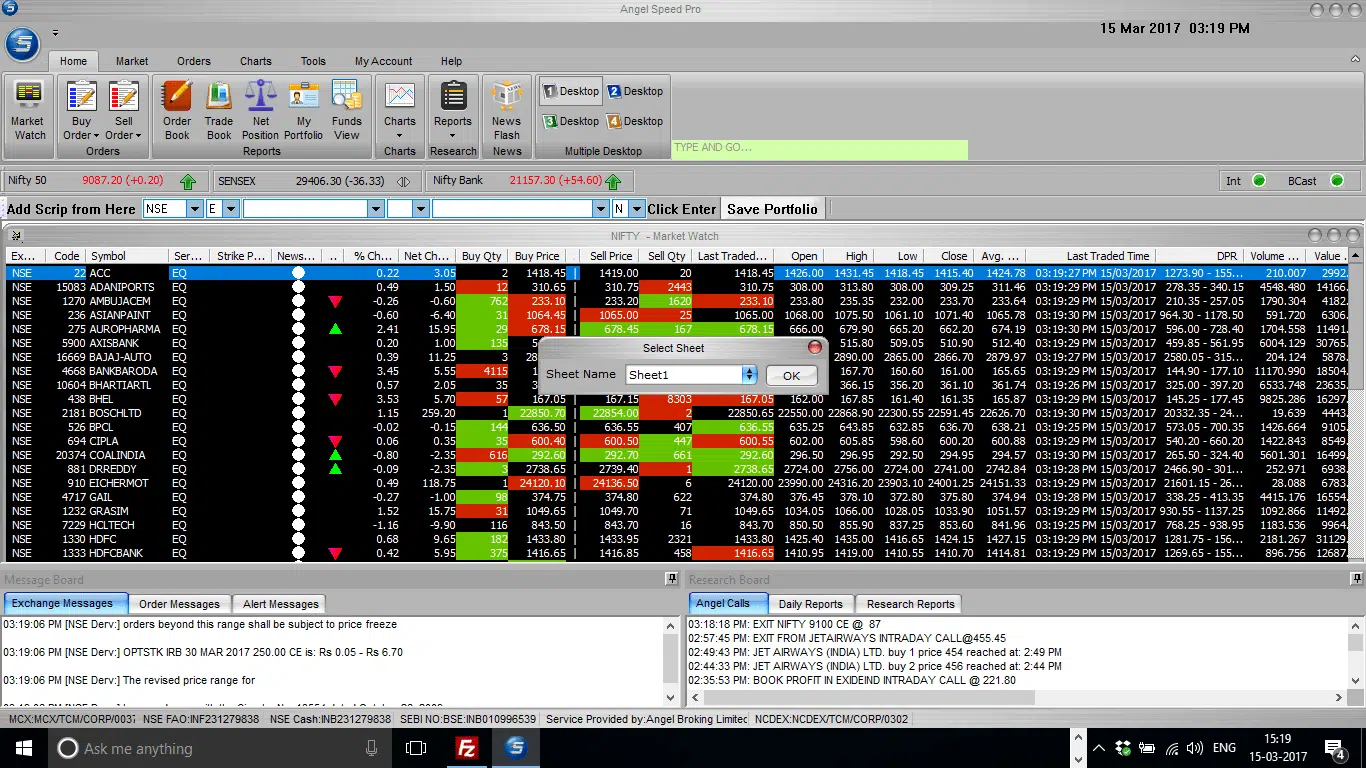Click the Market Watch window title icon
This screenshot has height=768, width=1366.
click(x=15, y=236)
